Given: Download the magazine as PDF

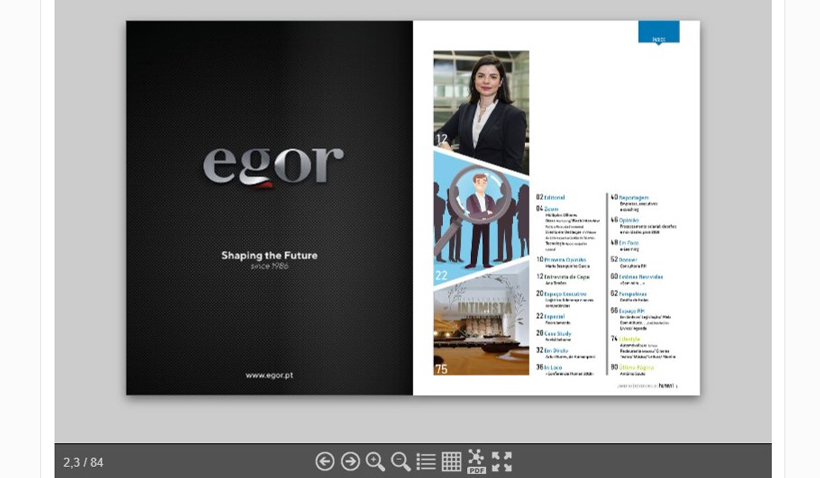Looking at the screenshot, I should (476, 461).
